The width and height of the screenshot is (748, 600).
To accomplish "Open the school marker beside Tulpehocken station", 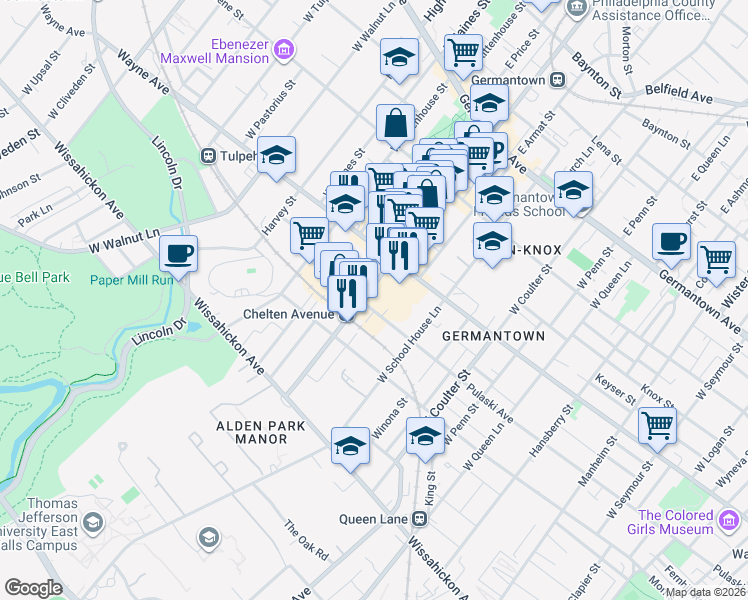I will 276,156.
